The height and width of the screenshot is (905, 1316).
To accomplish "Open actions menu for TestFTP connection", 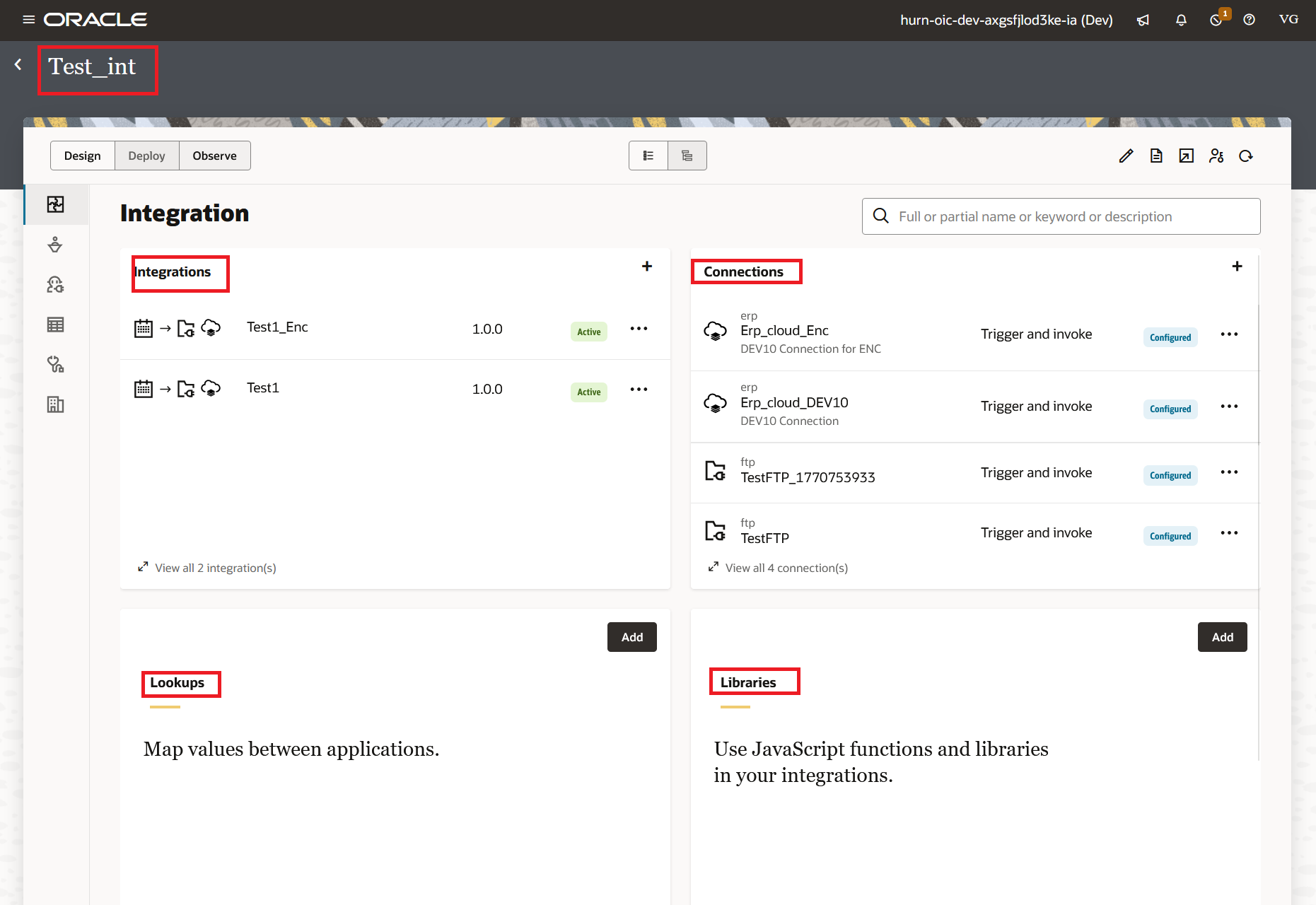I will coord(1229,533).
